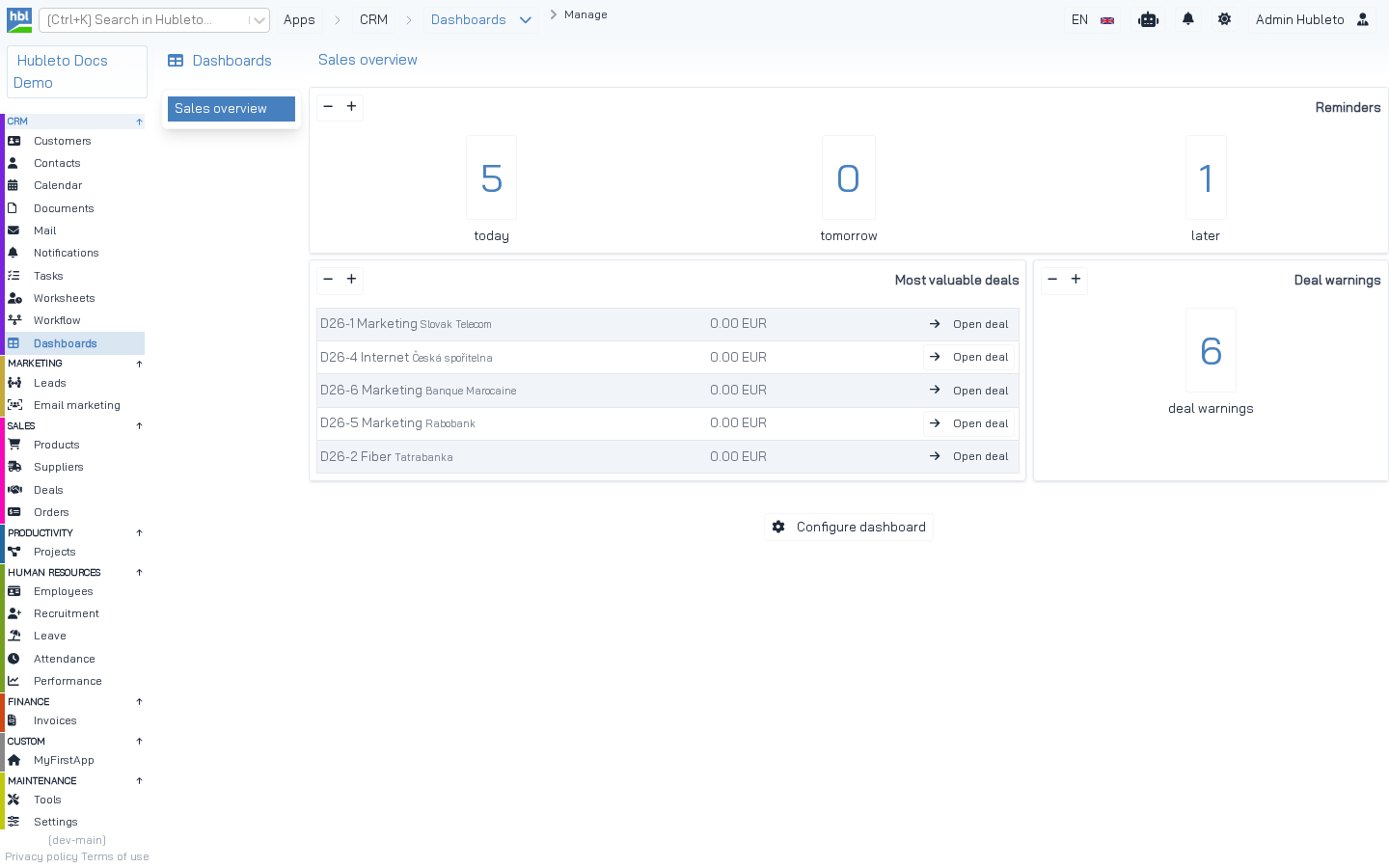Image resolution: width=1389 pixels, height=868 pixels.
Task: Open the Suppliers truck icon in sidebar
Action: [14, 467]
